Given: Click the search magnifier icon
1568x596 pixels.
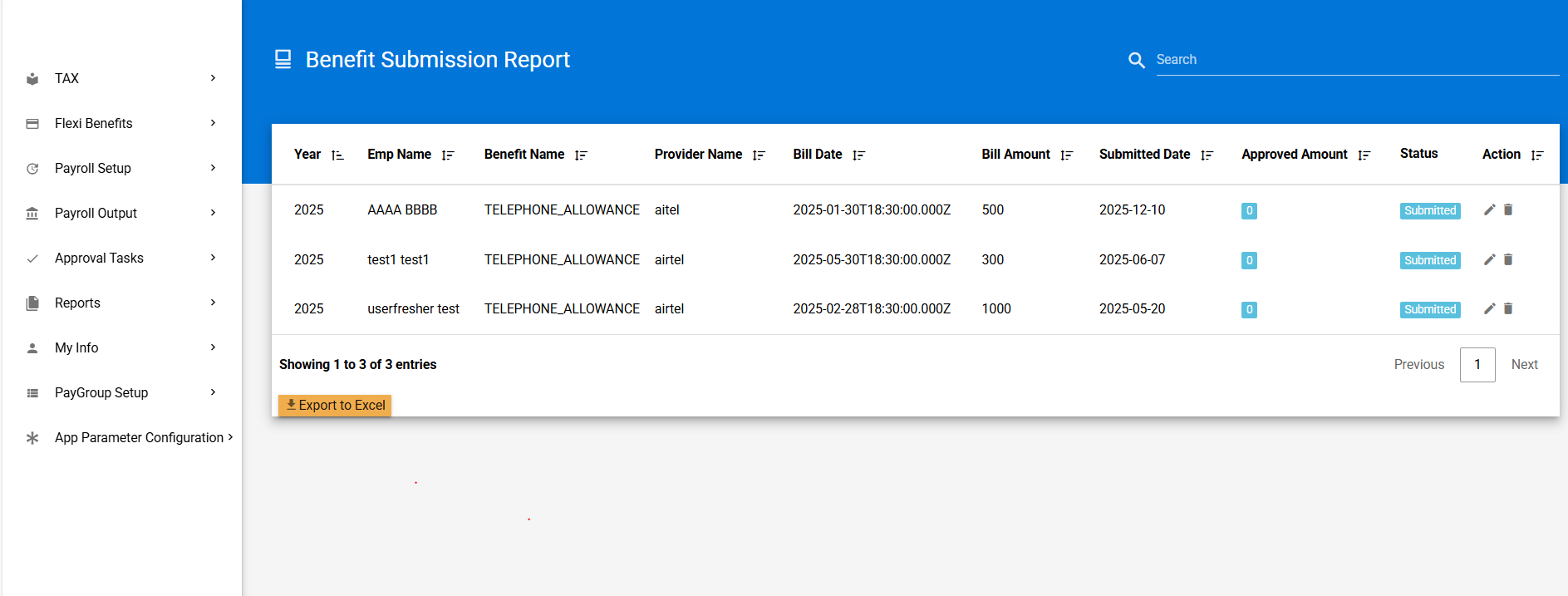Looking at the screenshot, I should tap(1136, 60).
